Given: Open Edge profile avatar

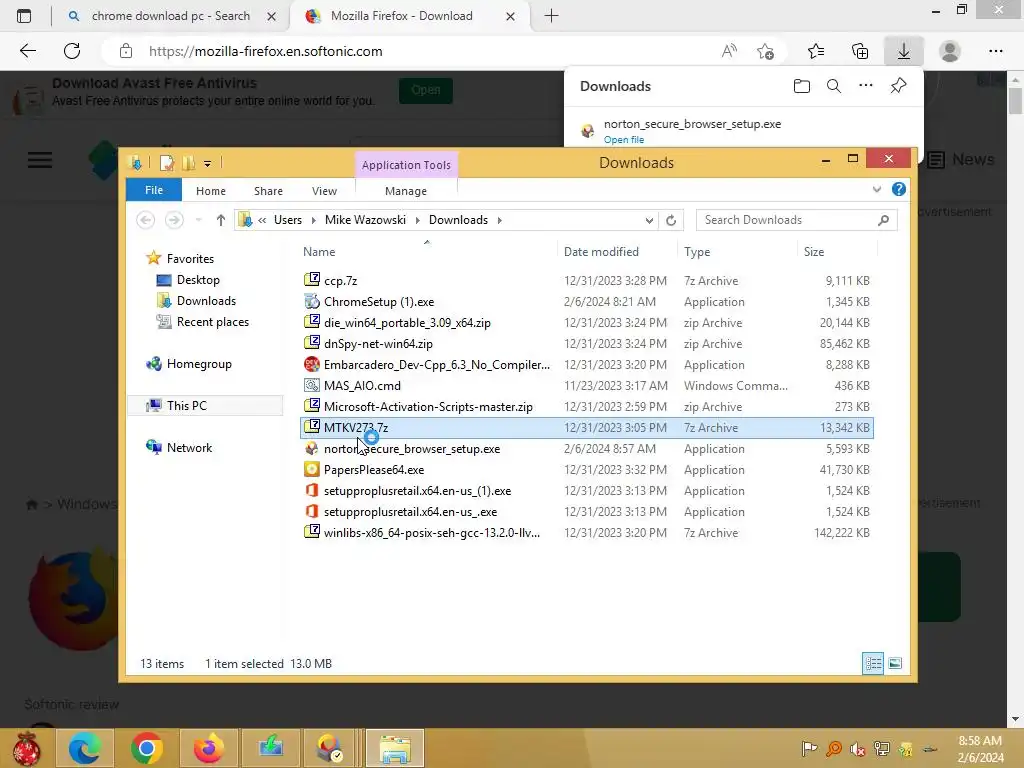Looking at the screenshot, I should (950, 51).
